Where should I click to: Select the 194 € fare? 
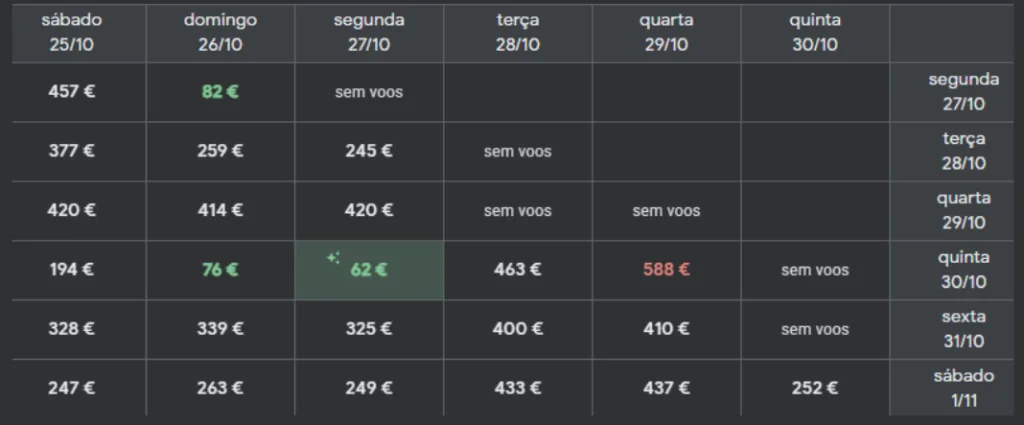[x=72, y=269]
